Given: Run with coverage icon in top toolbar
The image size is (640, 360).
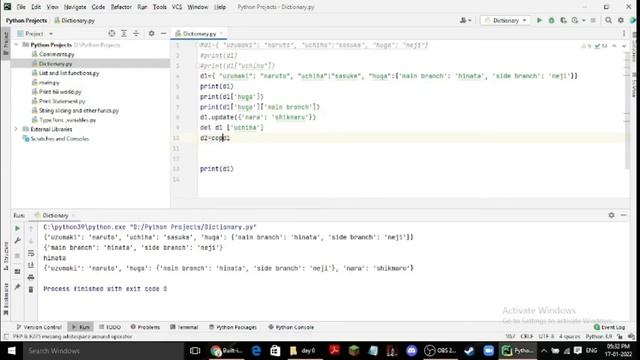Looking at the screenshot, I should point(564,20).
